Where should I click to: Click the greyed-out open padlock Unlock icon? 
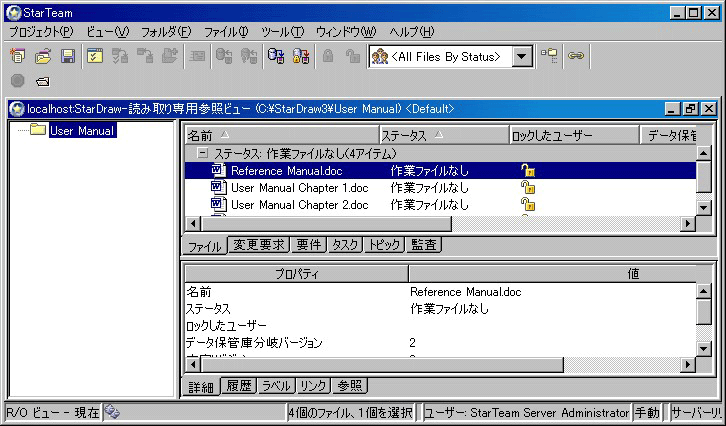[x=353, y=56]
